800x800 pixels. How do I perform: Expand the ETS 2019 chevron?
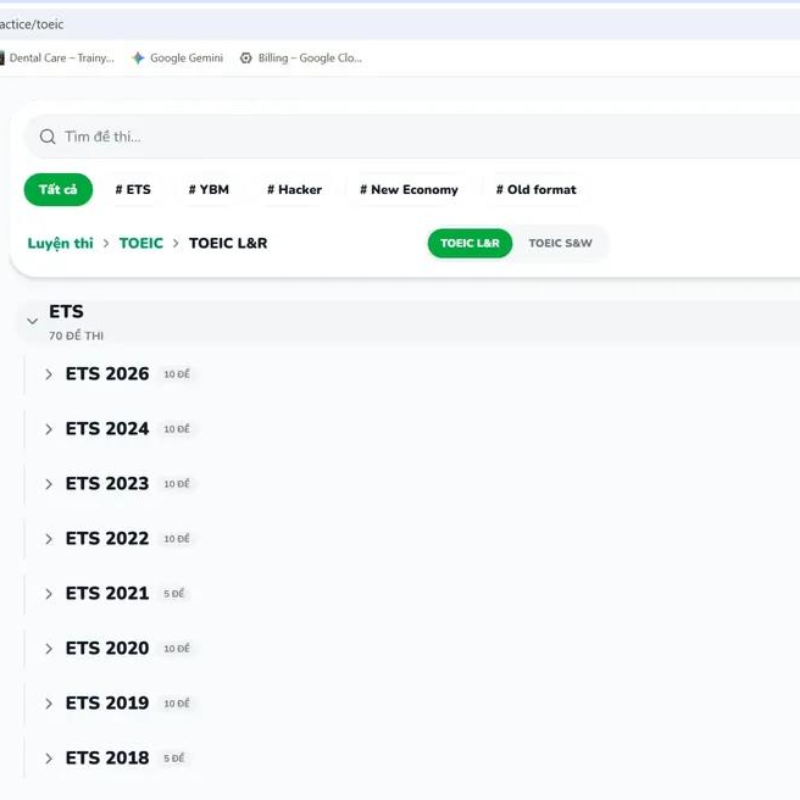[48, 704]
